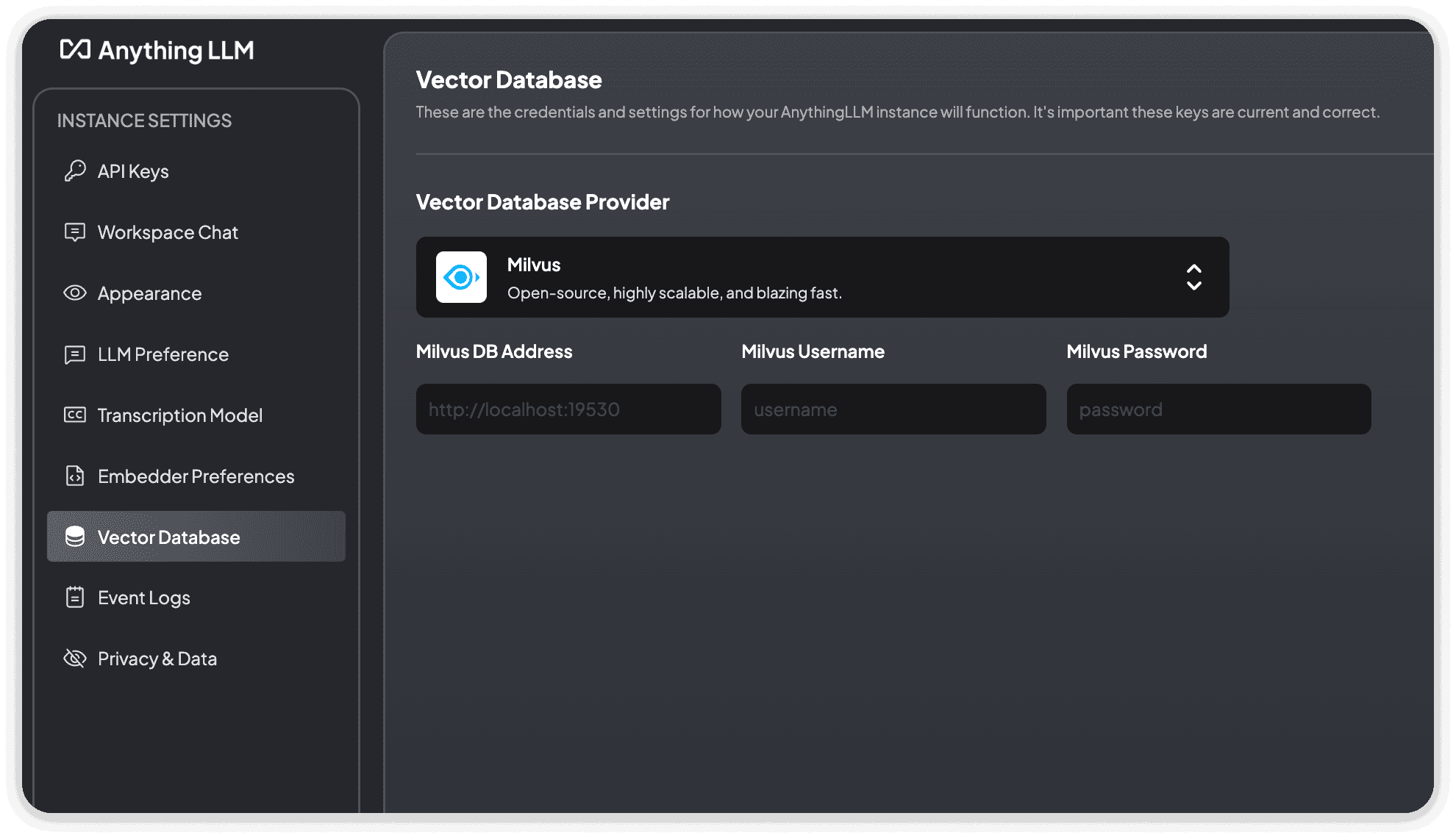The height and width of the screenshot is (838, 1456).
Task: Click the Milvus DB Address field
Action: [x=568, y=409]
